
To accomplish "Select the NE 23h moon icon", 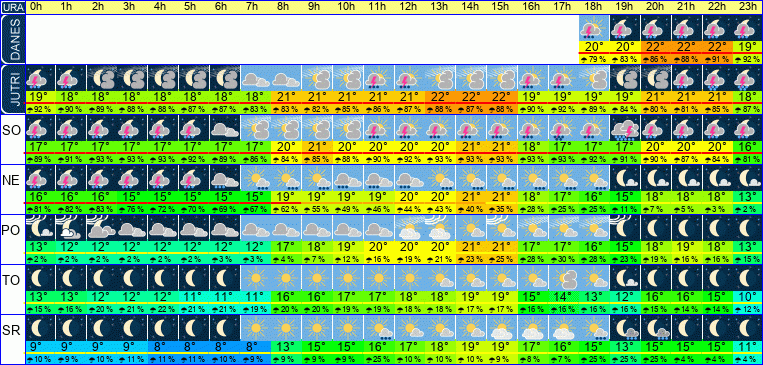I will tap(747, 177).
